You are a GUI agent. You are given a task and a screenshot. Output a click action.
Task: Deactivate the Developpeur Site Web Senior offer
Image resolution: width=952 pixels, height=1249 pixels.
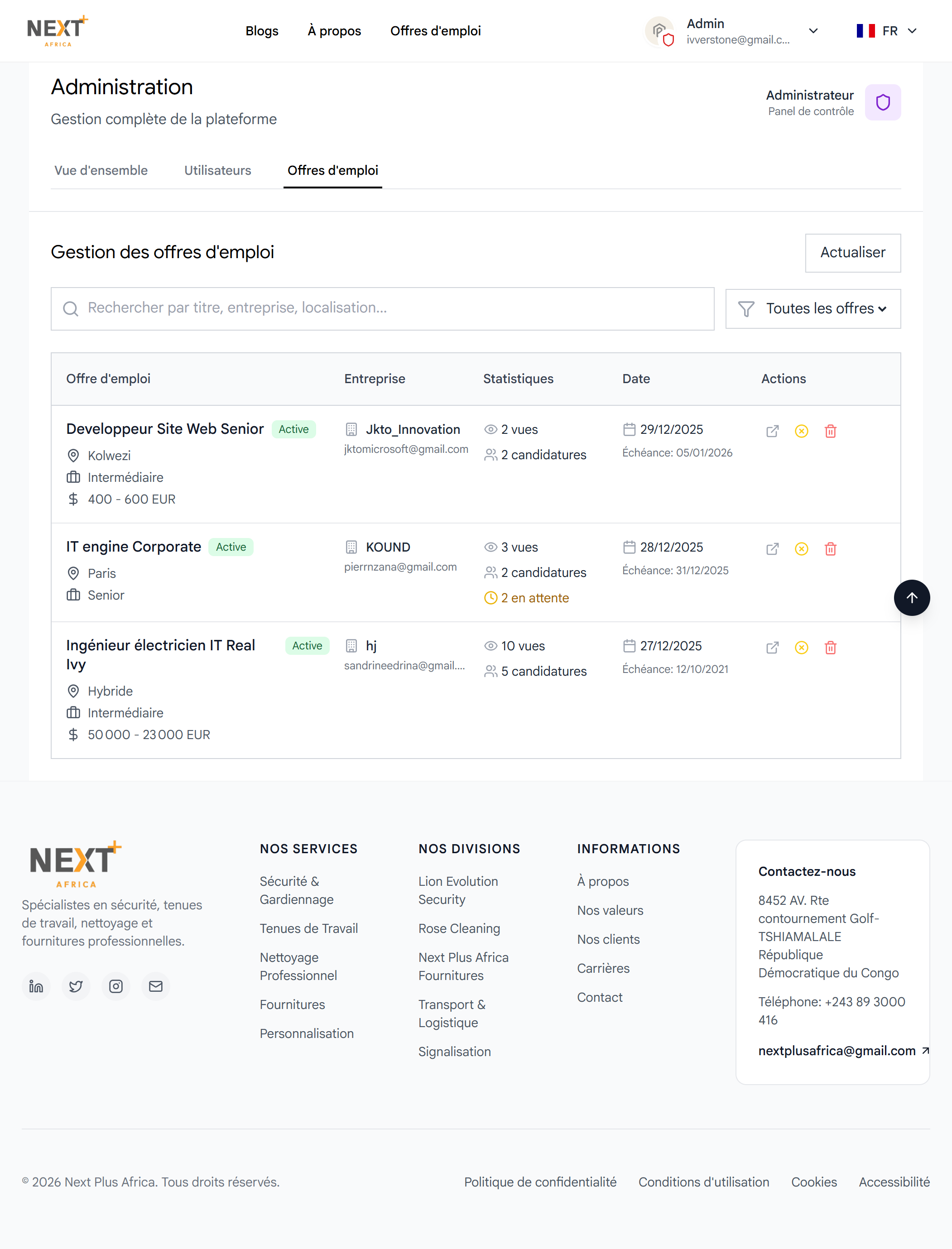click(x=801, y=431)
